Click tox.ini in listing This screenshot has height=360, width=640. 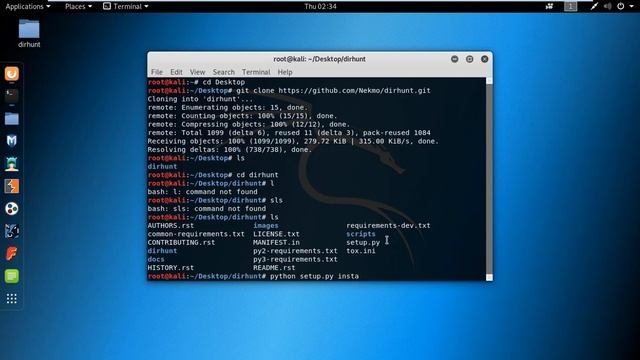click(x=361, y=251)
